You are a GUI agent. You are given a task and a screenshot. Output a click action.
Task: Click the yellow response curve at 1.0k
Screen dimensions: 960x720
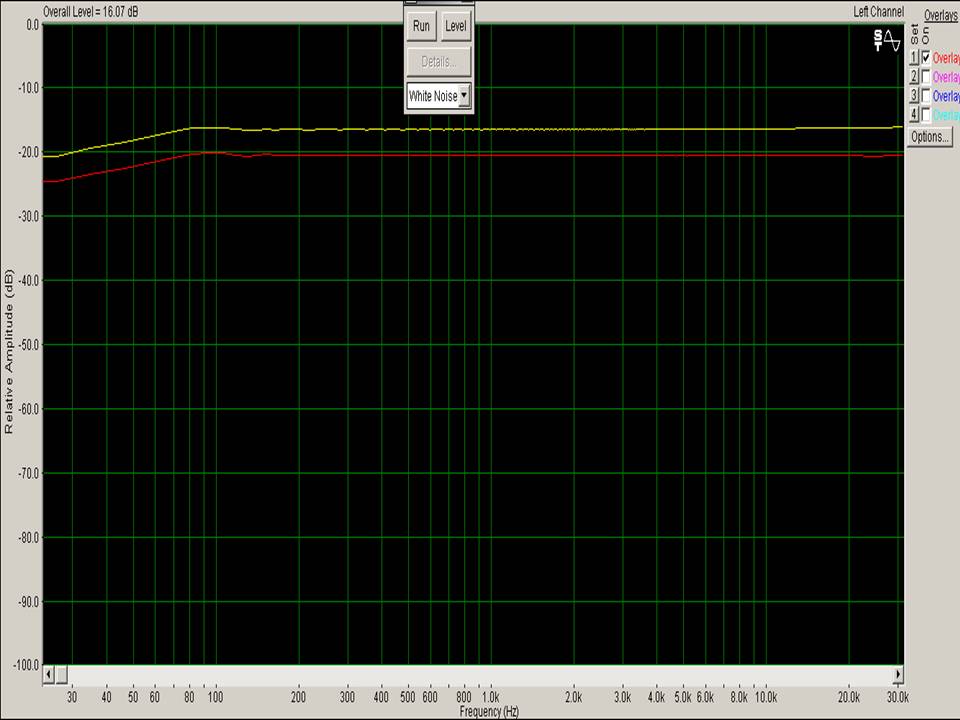490,129
